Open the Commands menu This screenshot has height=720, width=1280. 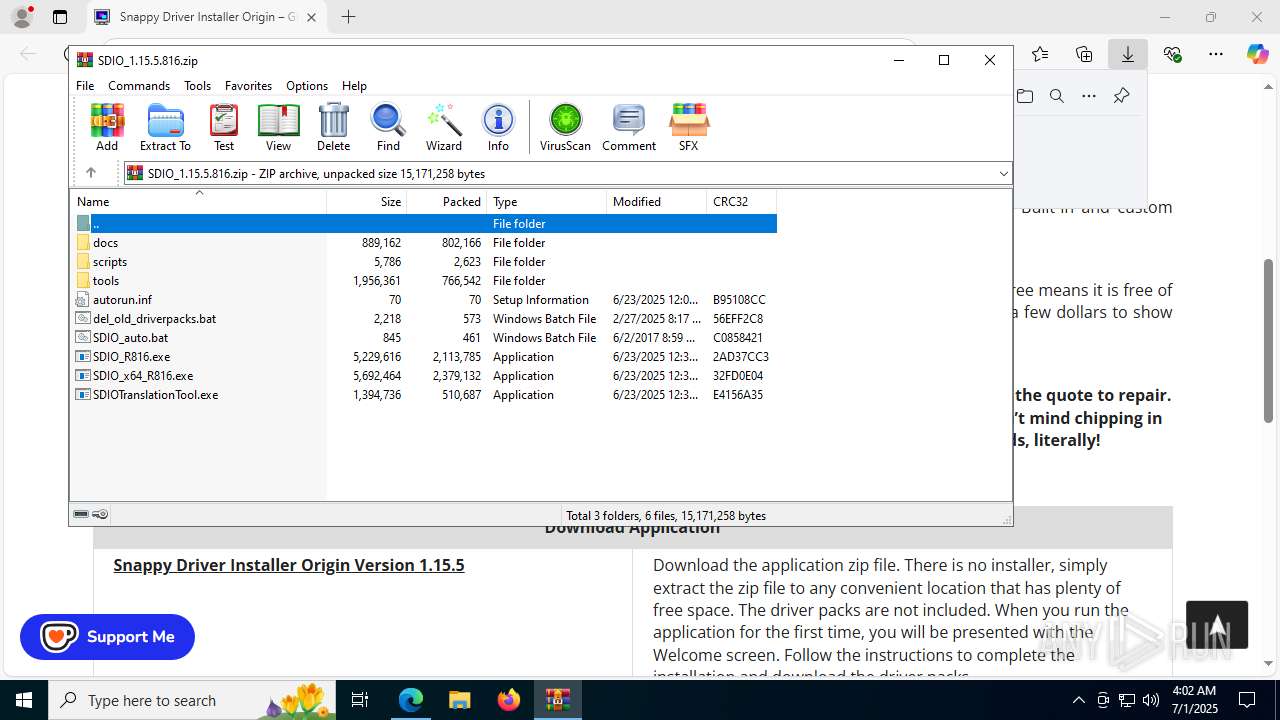pos(139,86)
